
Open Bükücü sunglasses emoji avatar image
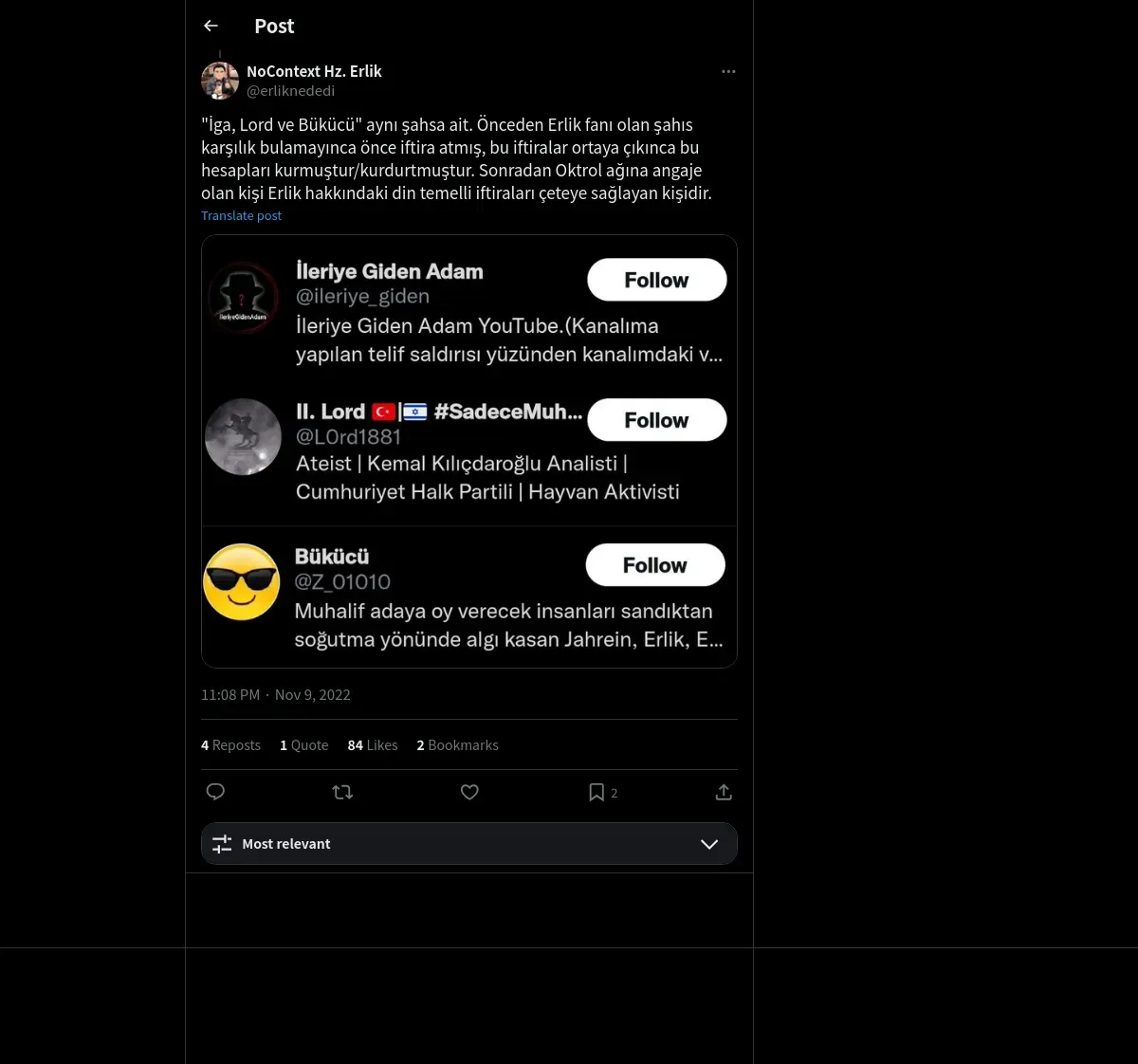tap(242, 582)
